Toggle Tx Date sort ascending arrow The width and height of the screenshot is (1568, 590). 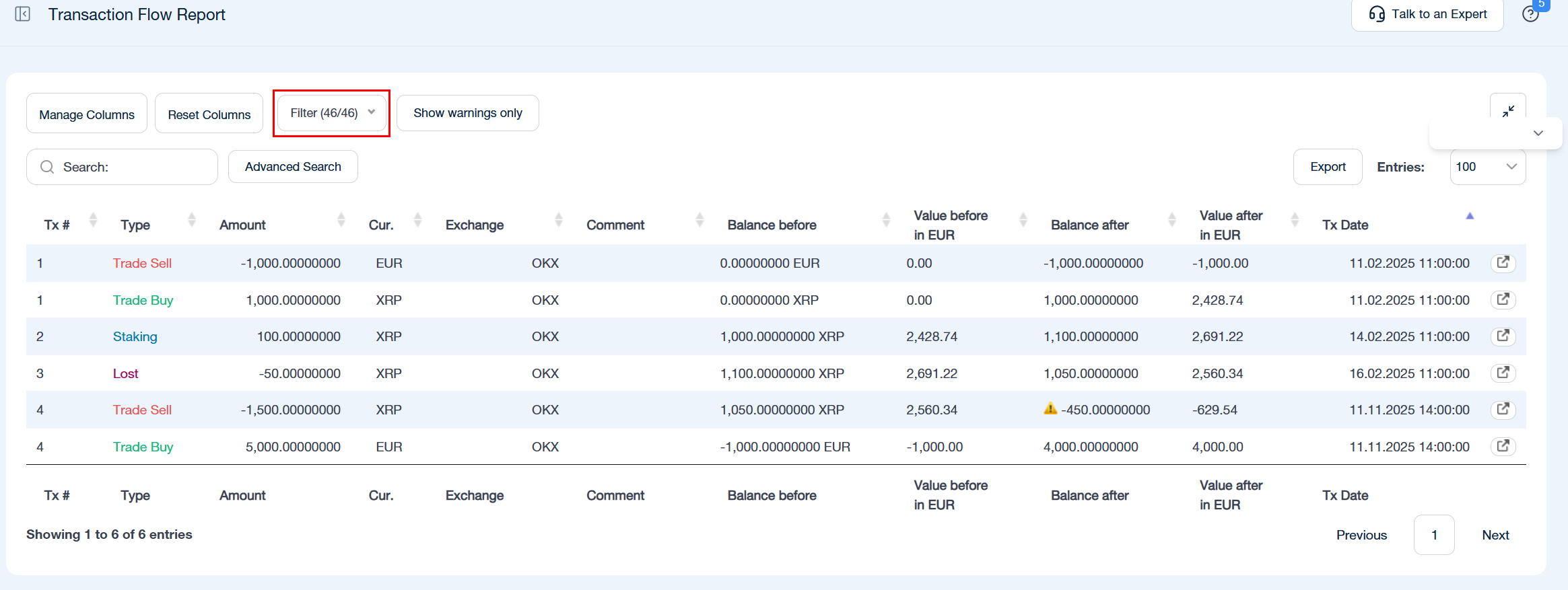tap(1470, 216)
